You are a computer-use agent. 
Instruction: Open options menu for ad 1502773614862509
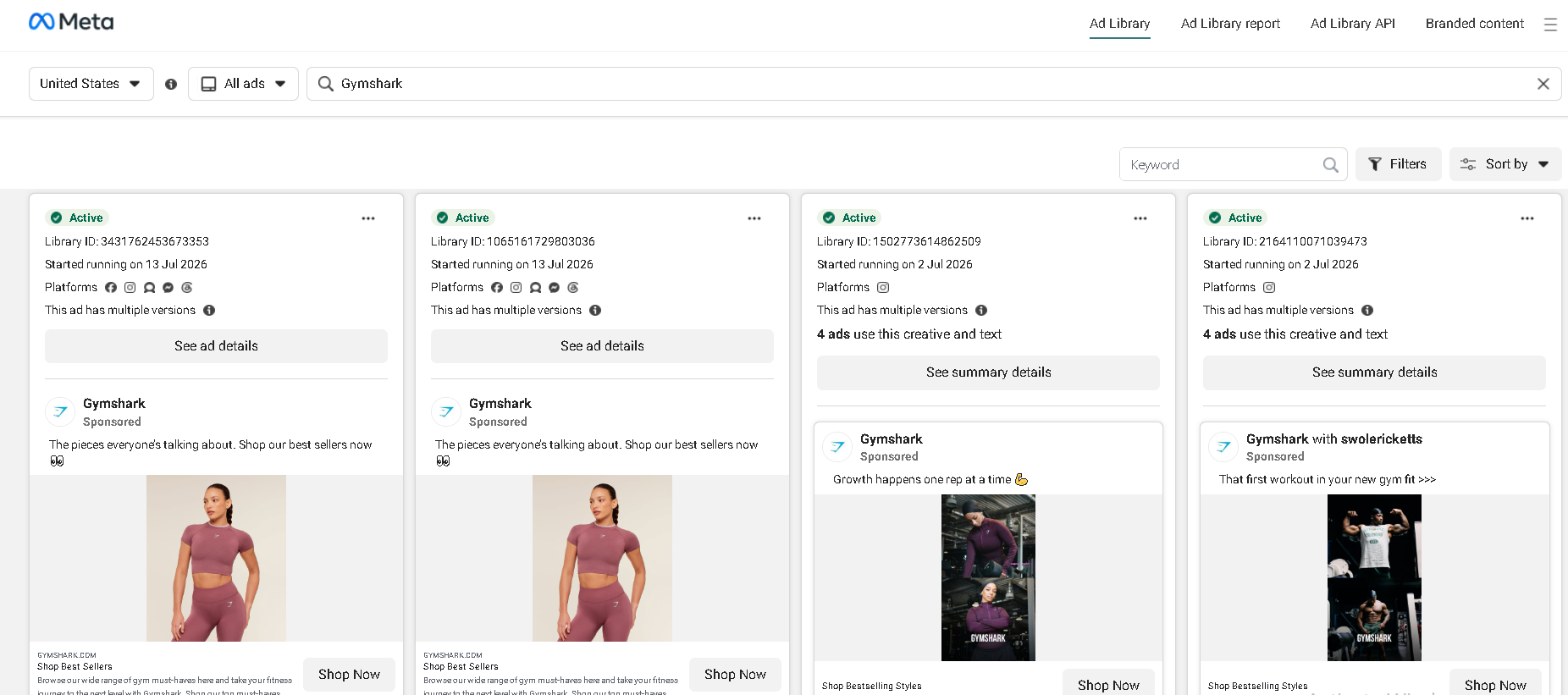click(1140, 218)
